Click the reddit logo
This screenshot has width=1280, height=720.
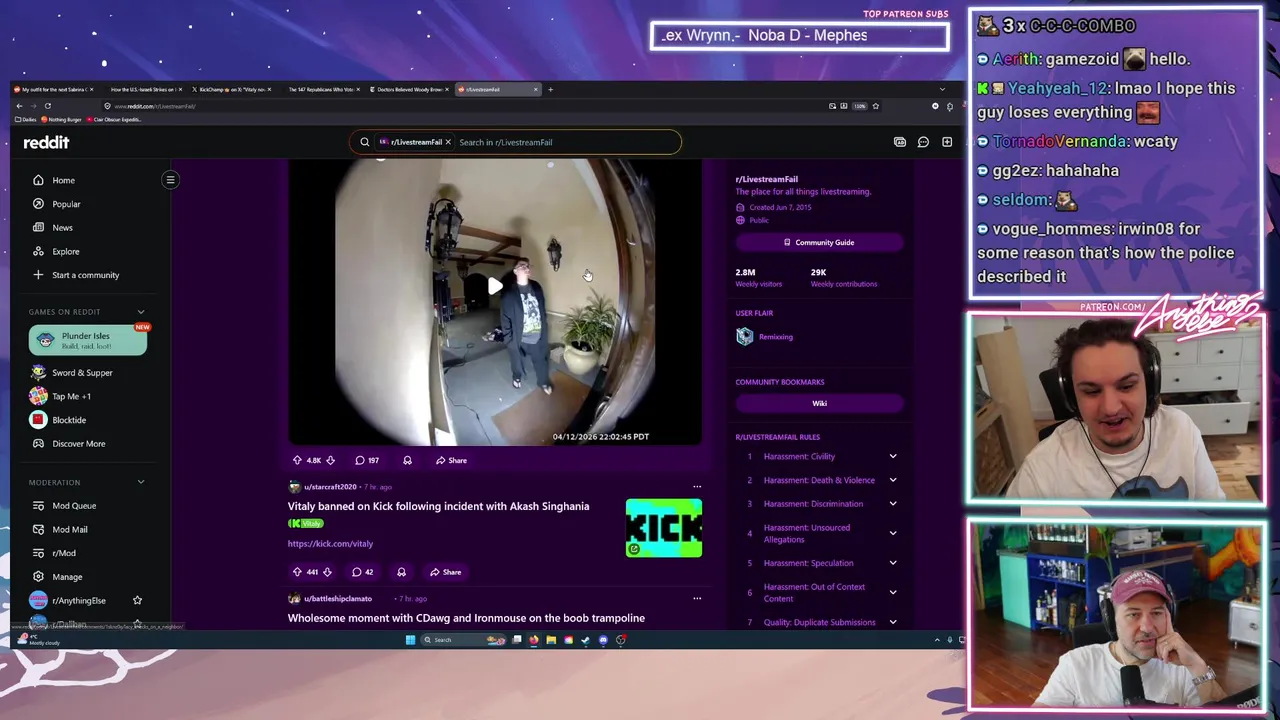coord(46,142)
